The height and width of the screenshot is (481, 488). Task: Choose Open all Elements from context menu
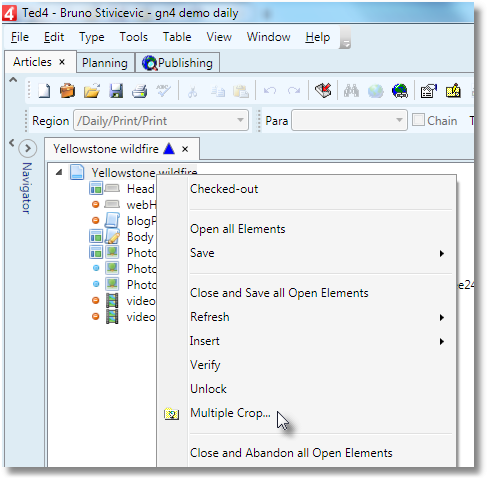pos(238,229)
